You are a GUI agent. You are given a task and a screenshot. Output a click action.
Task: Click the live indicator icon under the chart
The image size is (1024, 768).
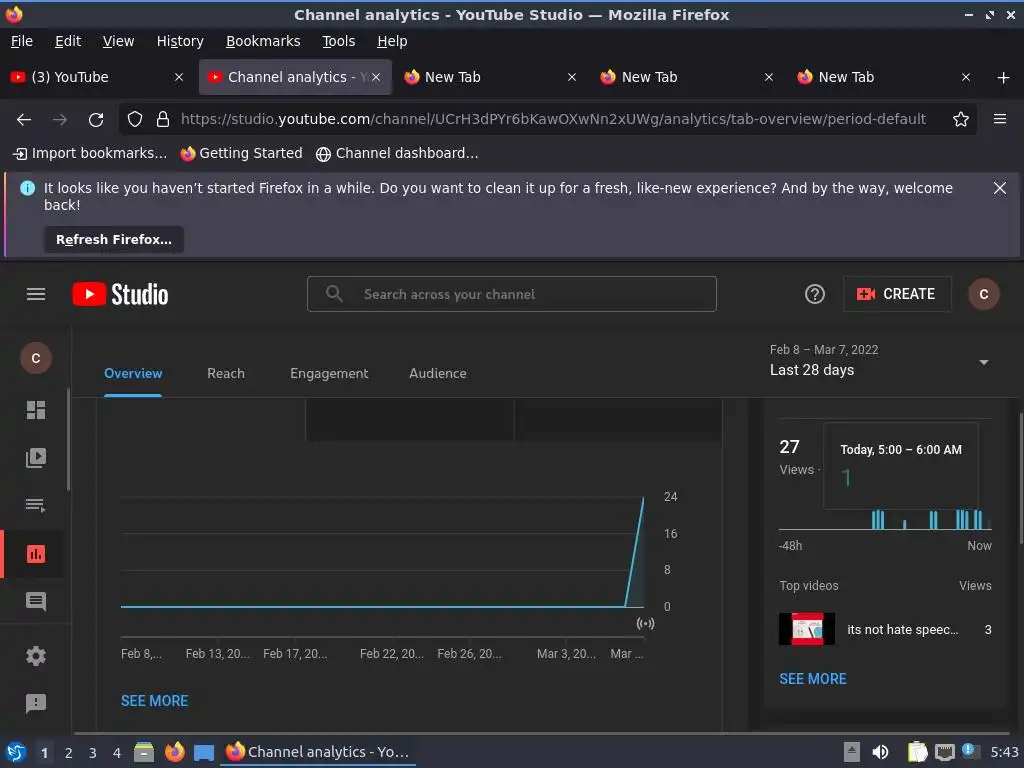(x=645, y=624)
